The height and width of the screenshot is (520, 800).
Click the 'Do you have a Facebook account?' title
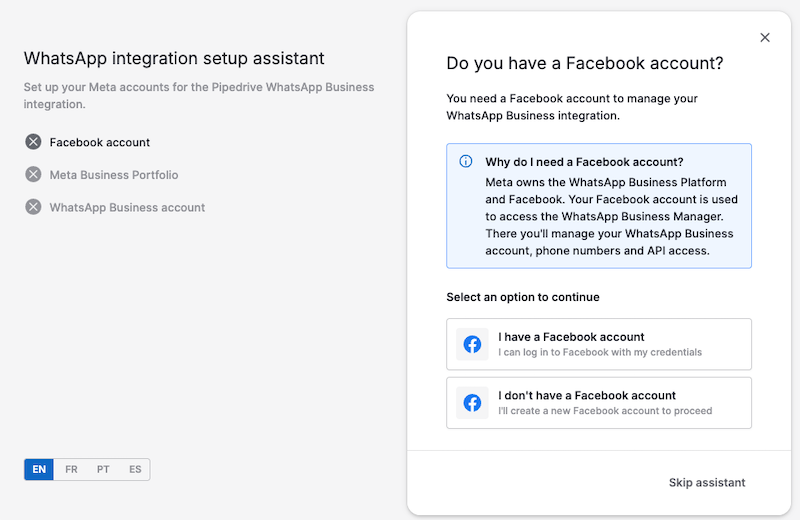585,63
